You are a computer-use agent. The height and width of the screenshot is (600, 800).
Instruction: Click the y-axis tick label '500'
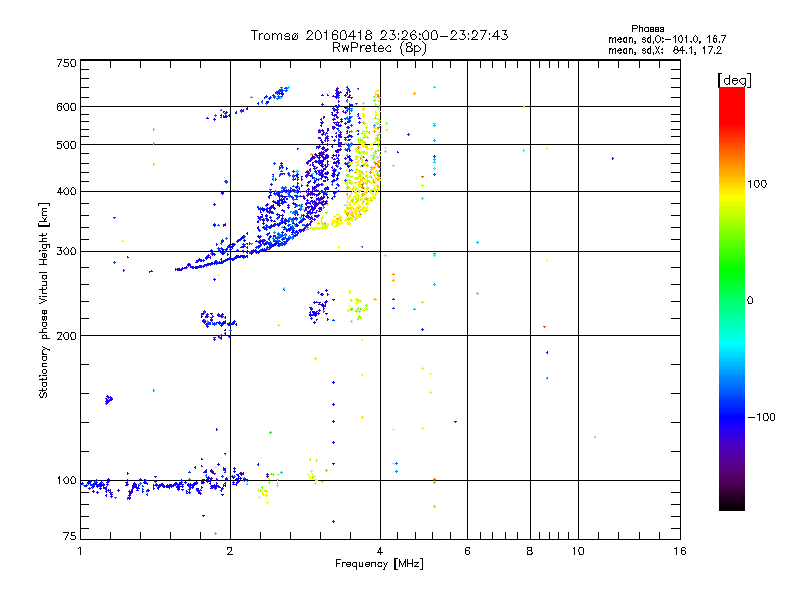point(66,145)
